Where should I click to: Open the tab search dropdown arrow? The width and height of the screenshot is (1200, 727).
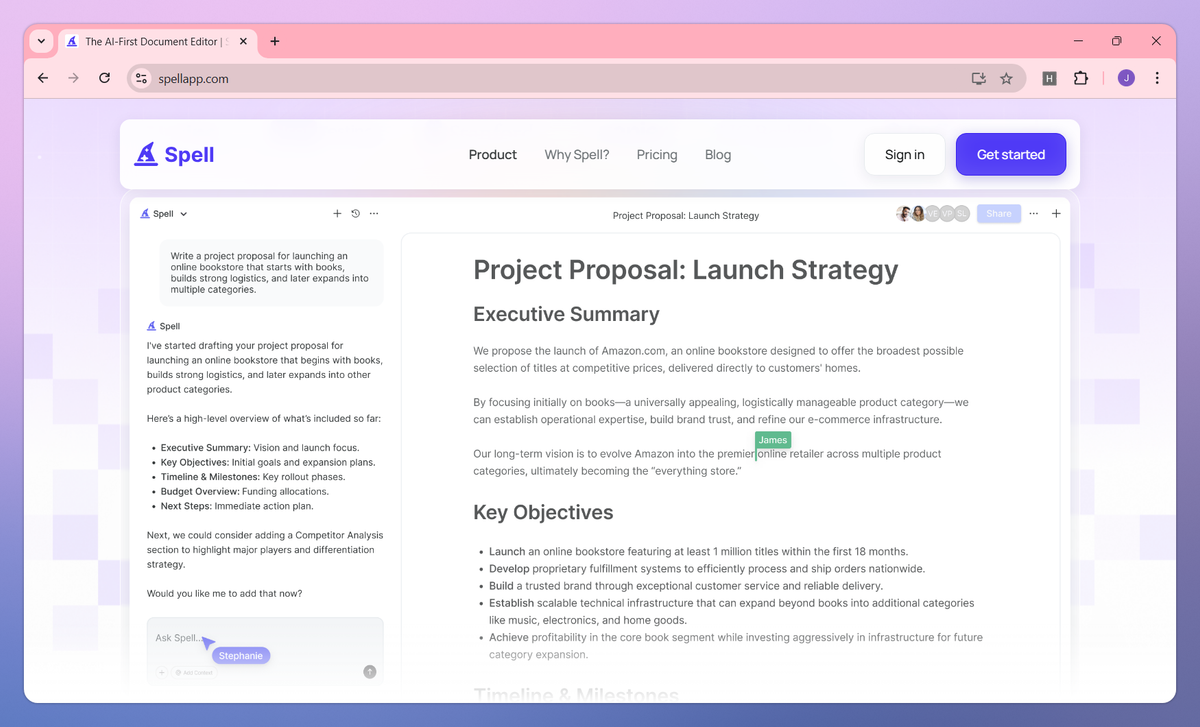click(x=41, y=41)
